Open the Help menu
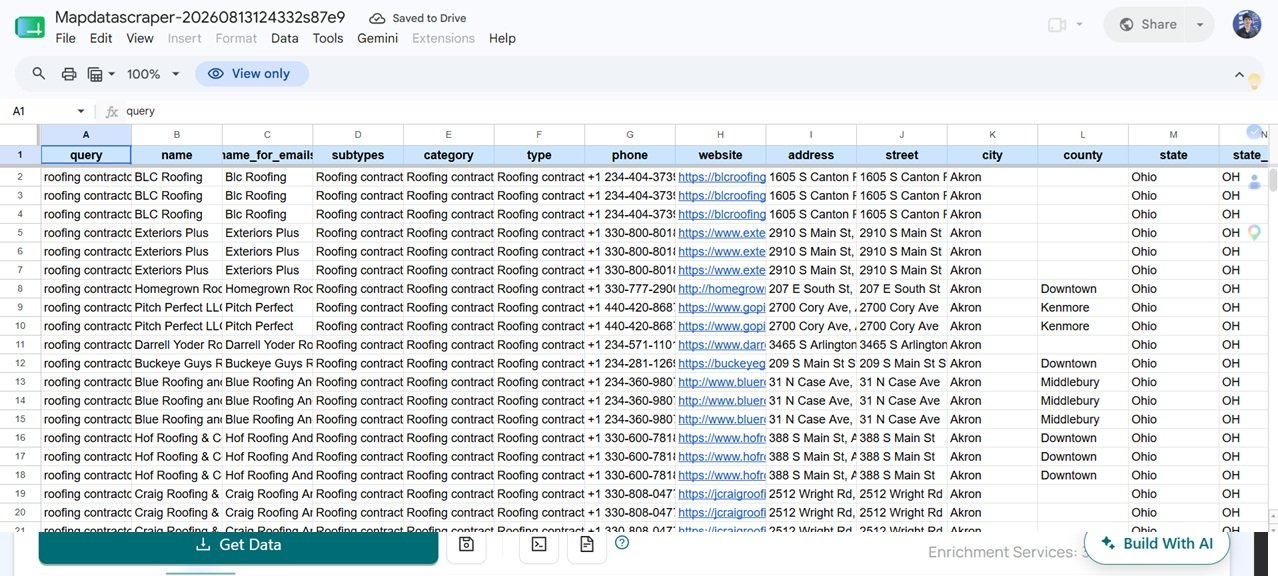Image resolution: width=1278 pixels, height=576 pixels. point(502,38)
